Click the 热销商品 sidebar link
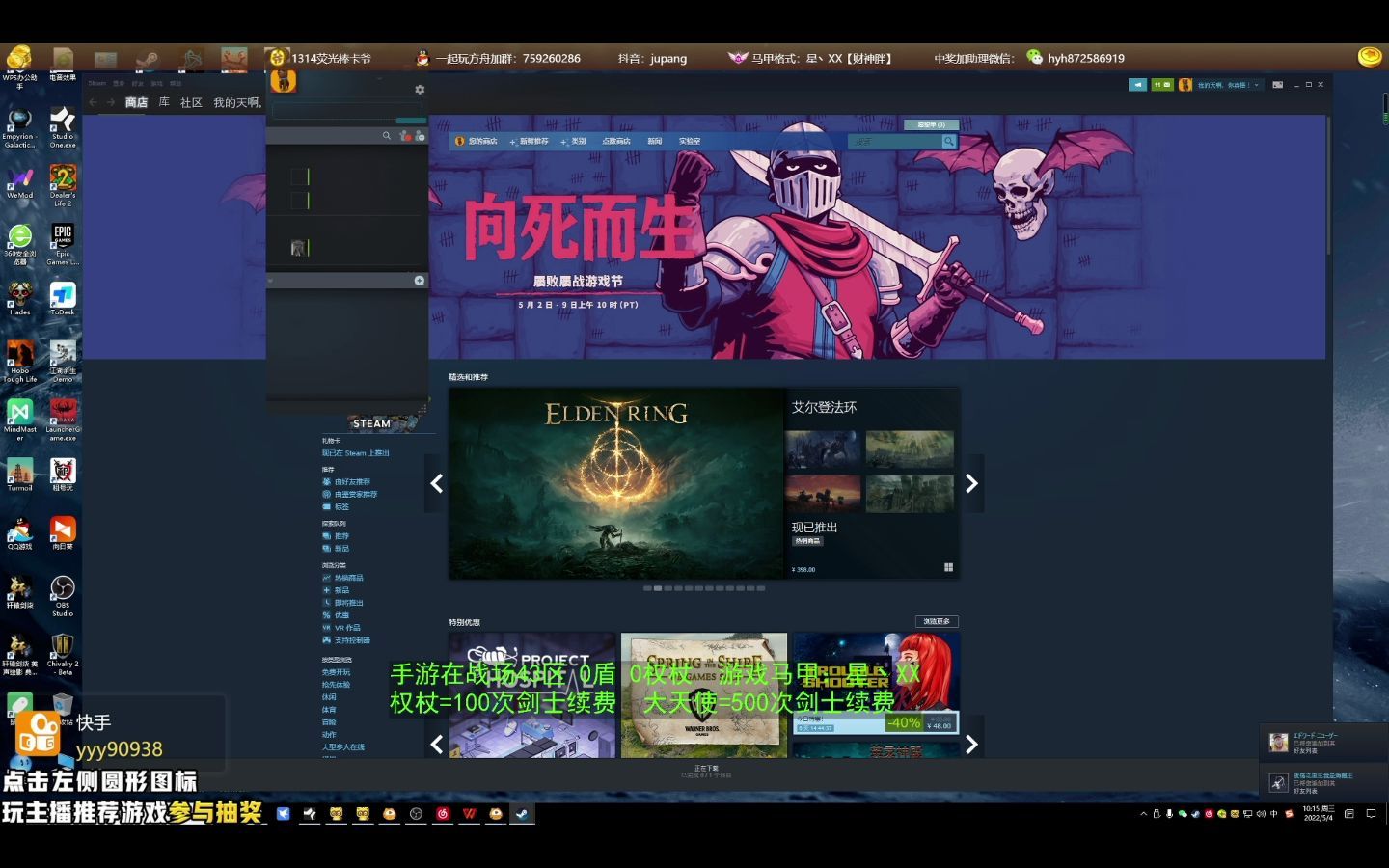The width and height of the screenshot is (1389, 868). pyautogui.click(x=348, y=578)
